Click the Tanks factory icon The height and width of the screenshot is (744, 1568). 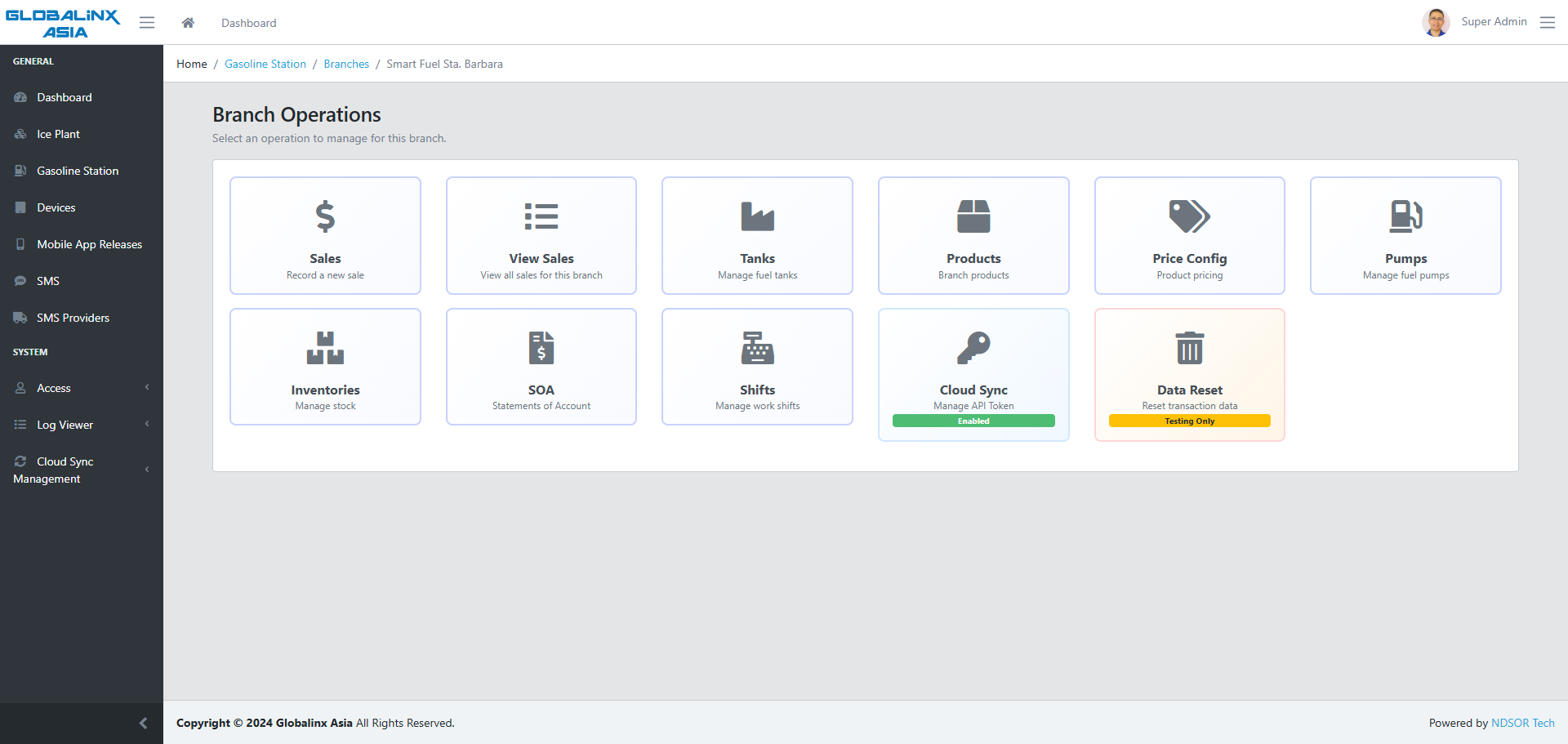(757, 216)
